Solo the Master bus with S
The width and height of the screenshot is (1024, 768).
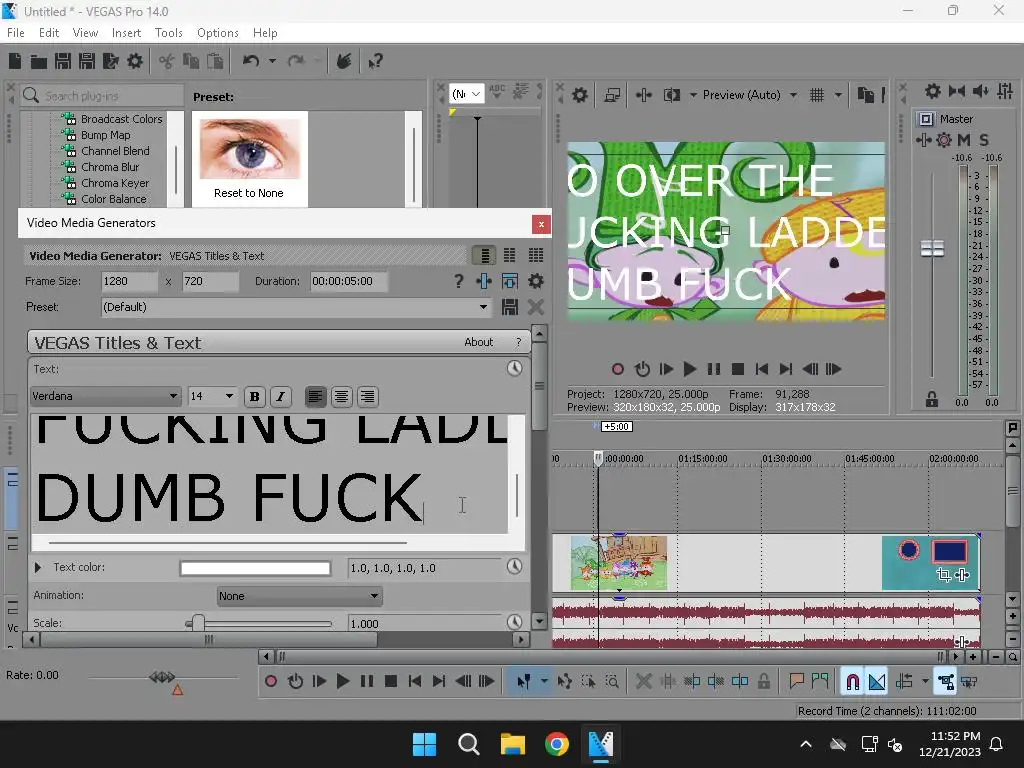click(x=984, y=140)
